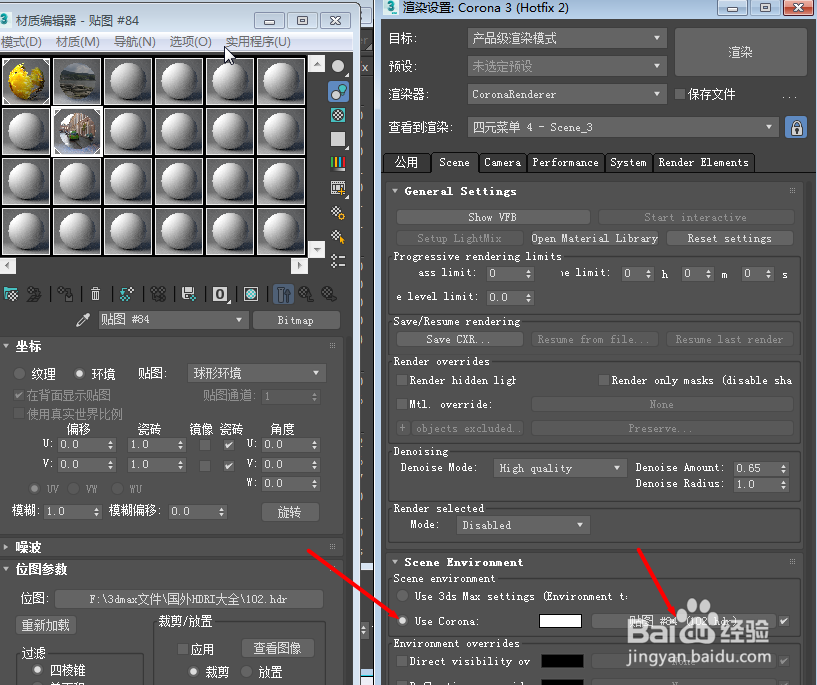Image resolution: width=817 pixels, height=685 pixels.
Task: Click Open Material Library button
Action: tap(595, 239)
